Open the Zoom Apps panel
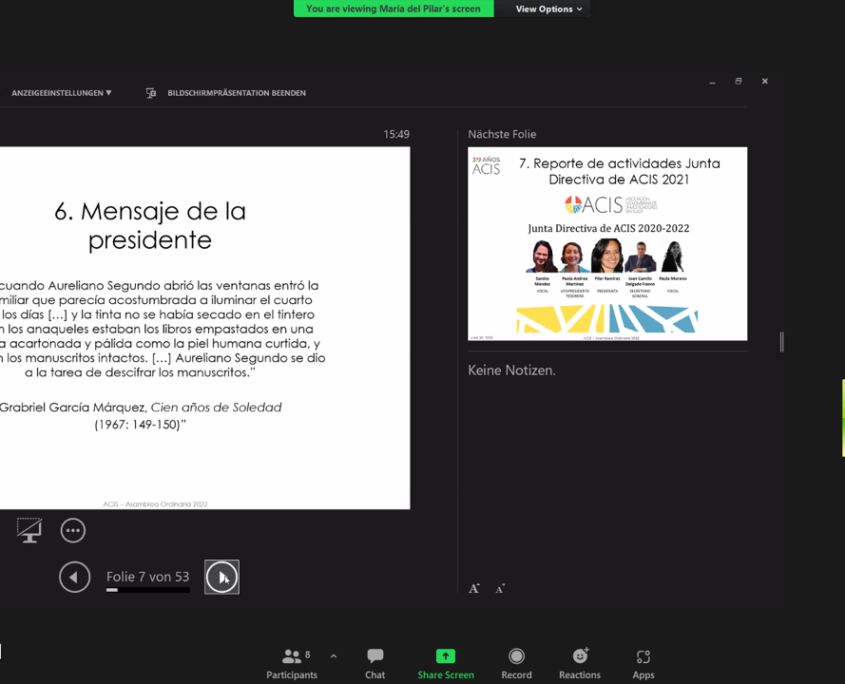The height and width of the screenshot is (684, 845). point(643,663)
